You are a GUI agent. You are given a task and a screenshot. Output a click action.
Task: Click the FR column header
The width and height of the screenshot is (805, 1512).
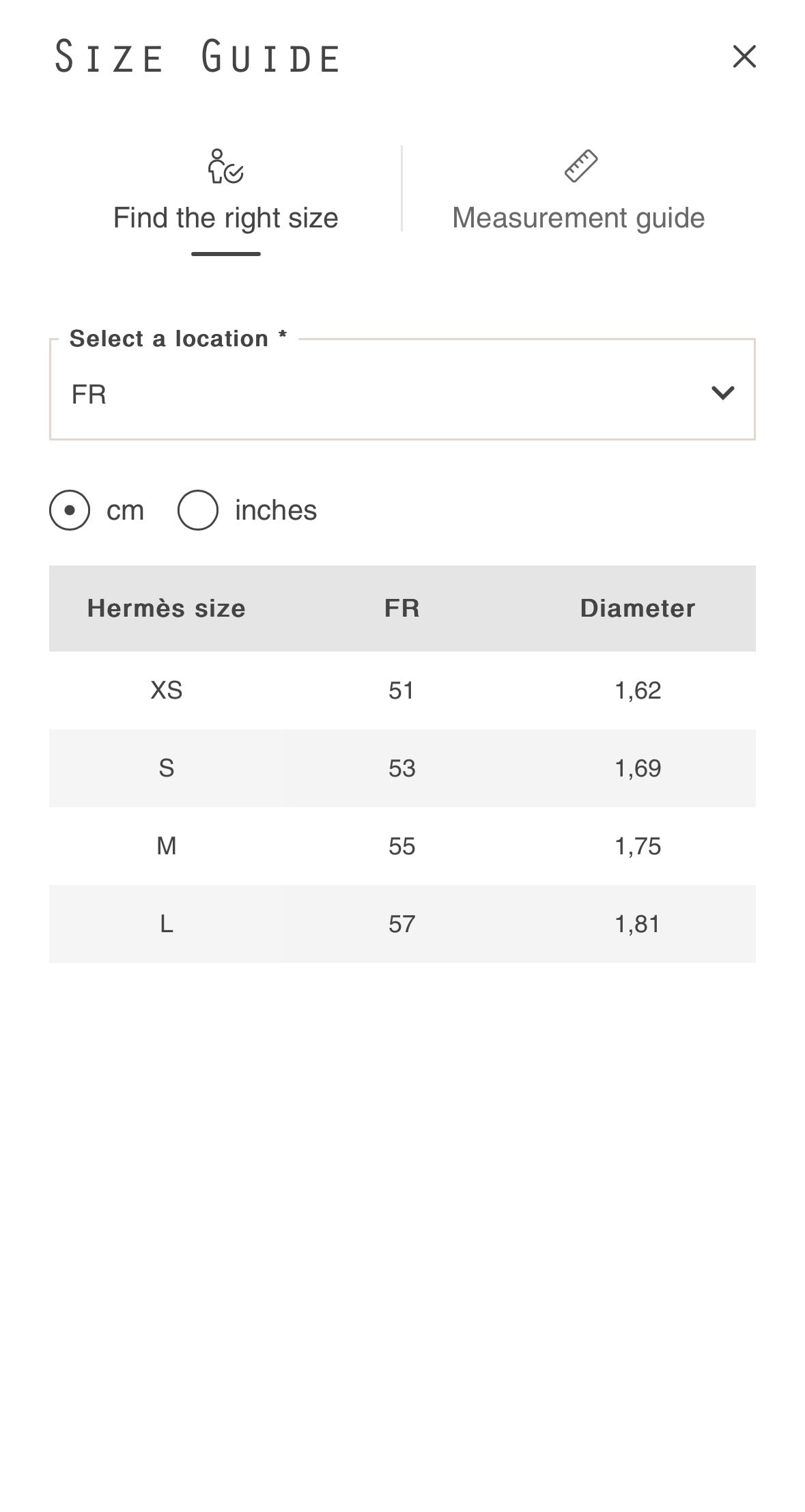click(401, 608)
